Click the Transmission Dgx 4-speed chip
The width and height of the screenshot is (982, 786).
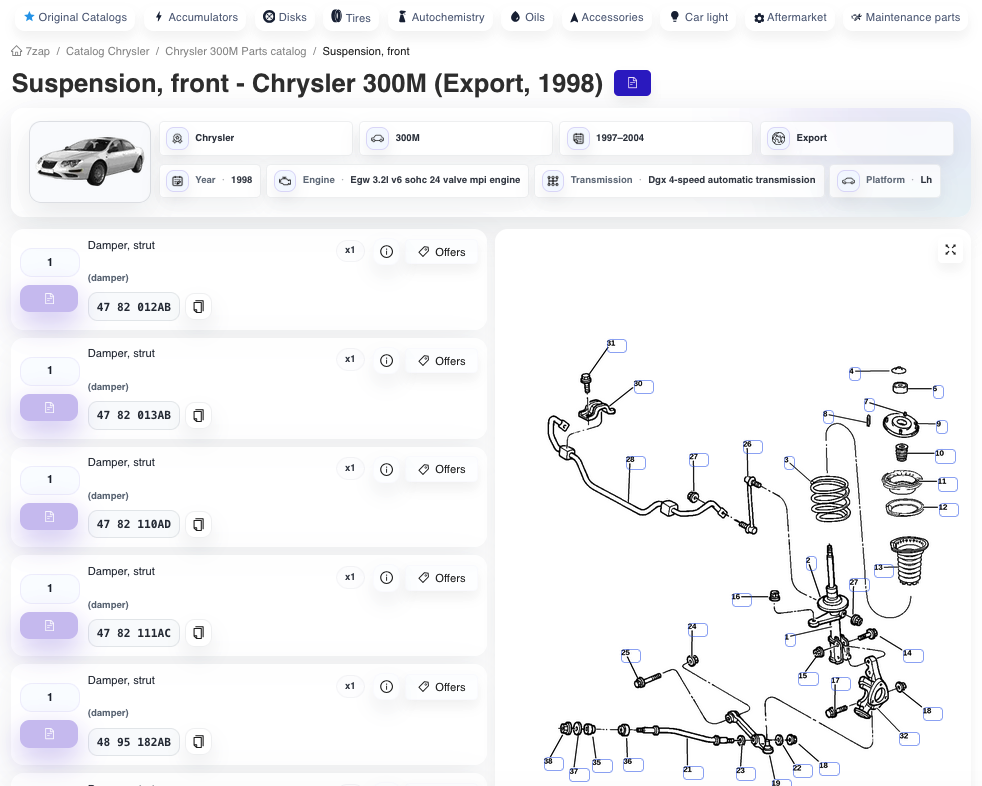[x=680, y=180]
